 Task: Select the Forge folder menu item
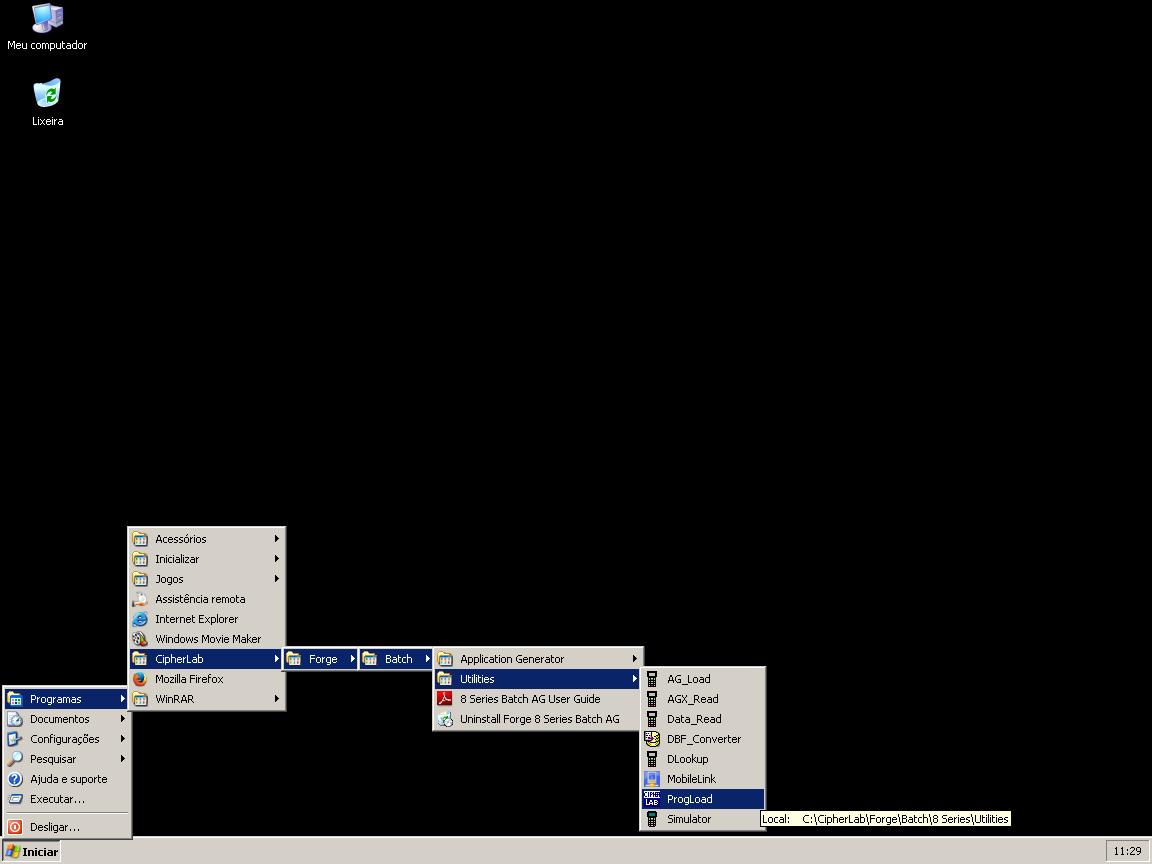coord(320,659)
